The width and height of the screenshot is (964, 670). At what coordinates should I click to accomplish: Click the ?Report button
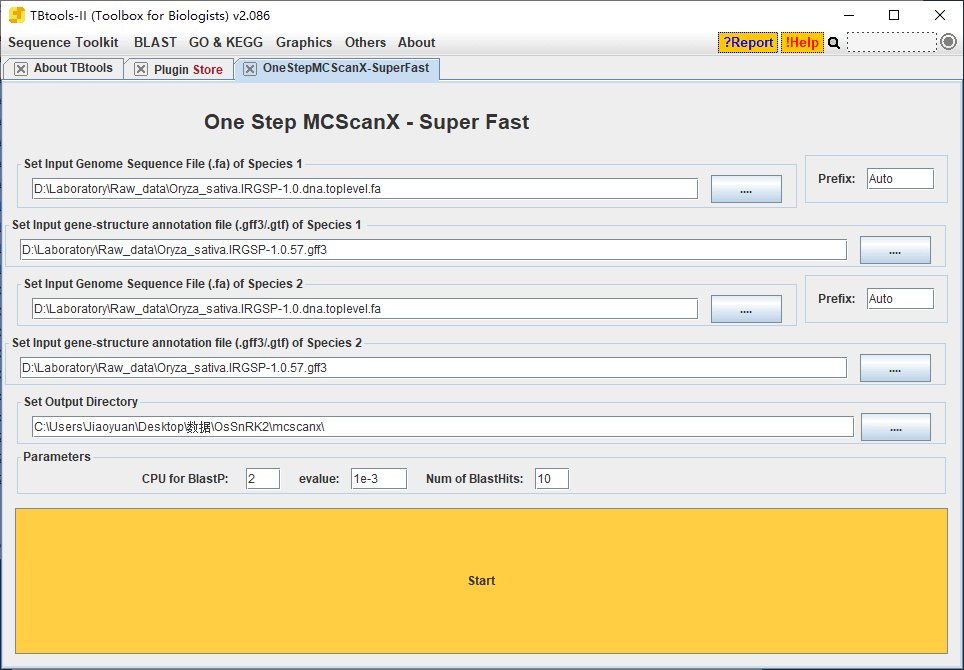[x=748, y=42]
